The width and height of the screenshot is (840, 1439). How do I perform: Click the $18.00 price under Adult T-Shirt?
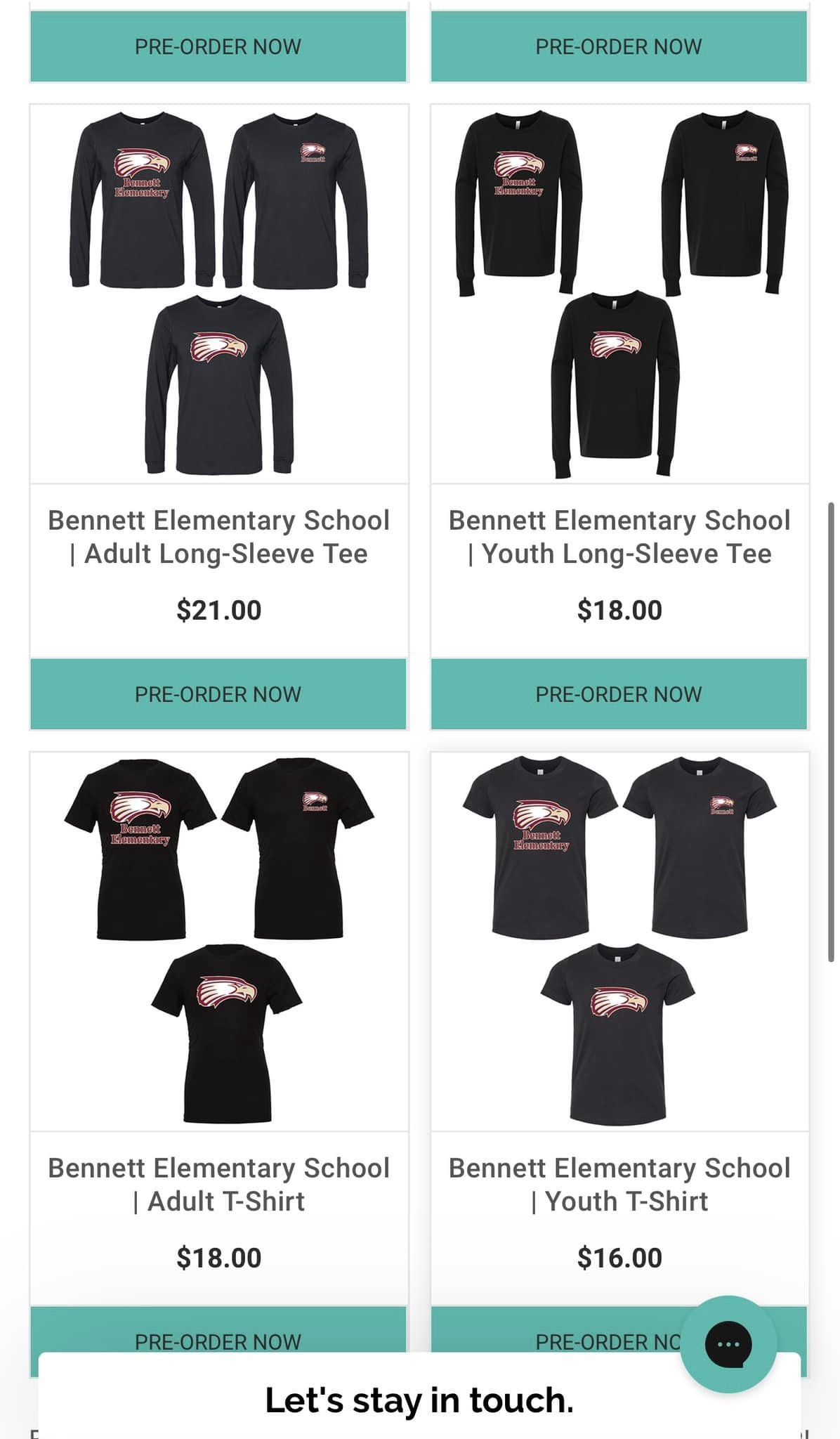218,1258
